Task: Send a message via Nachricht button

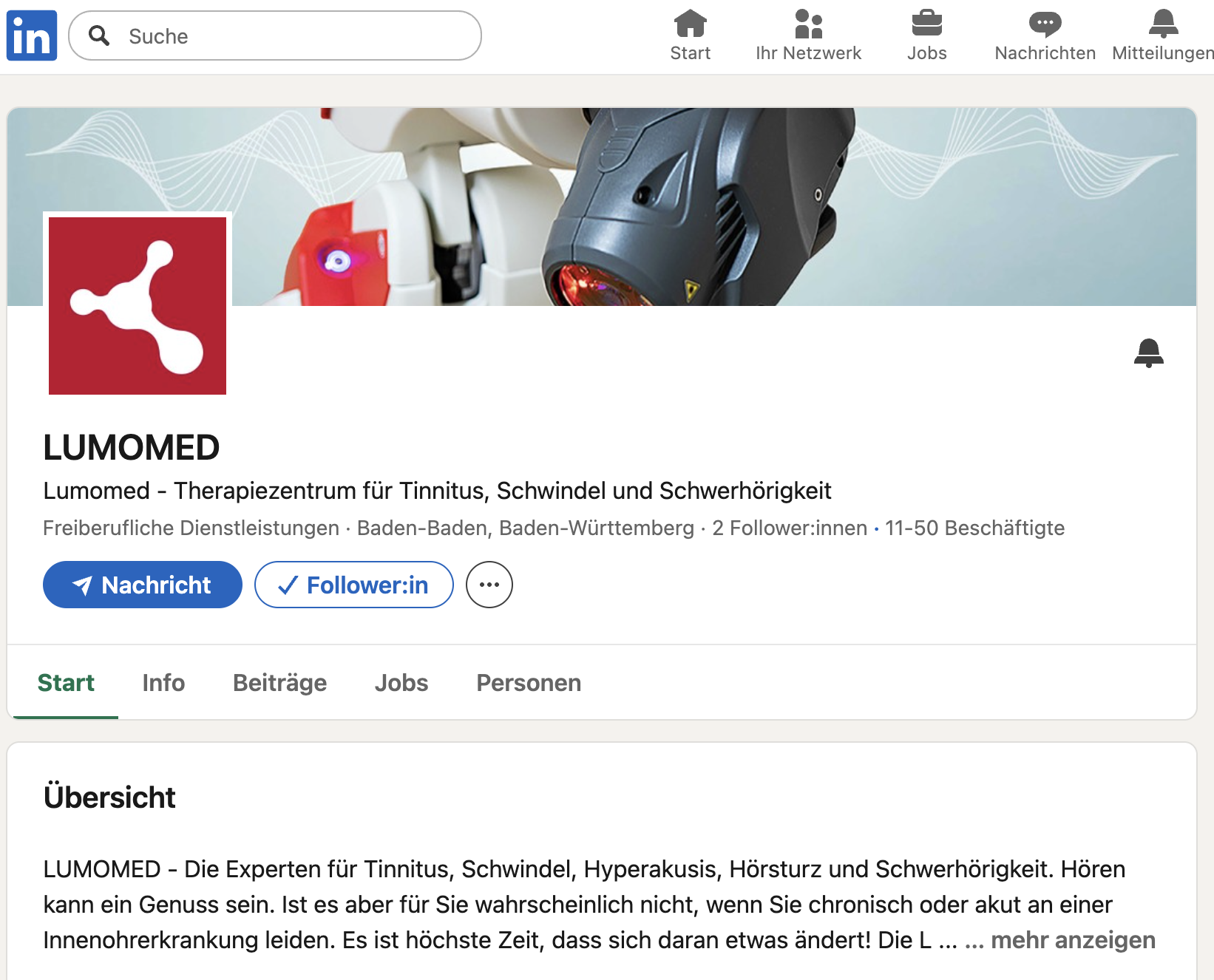Action: tap(142, 585)
